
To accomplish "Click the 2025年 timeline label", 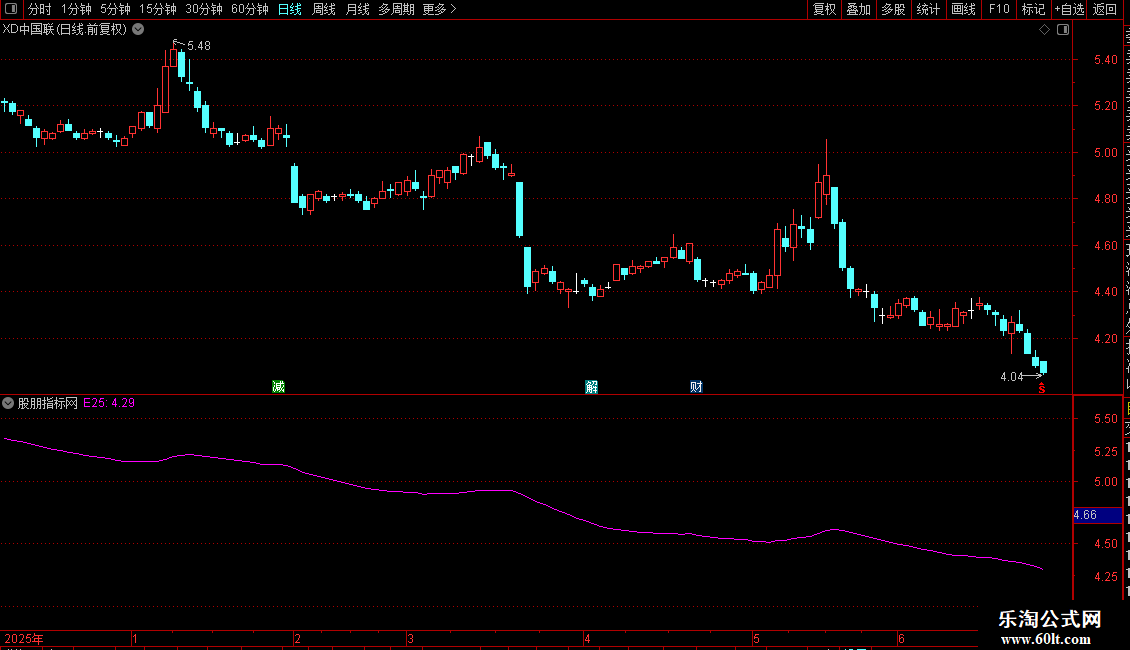I will [x=24, y=638].
